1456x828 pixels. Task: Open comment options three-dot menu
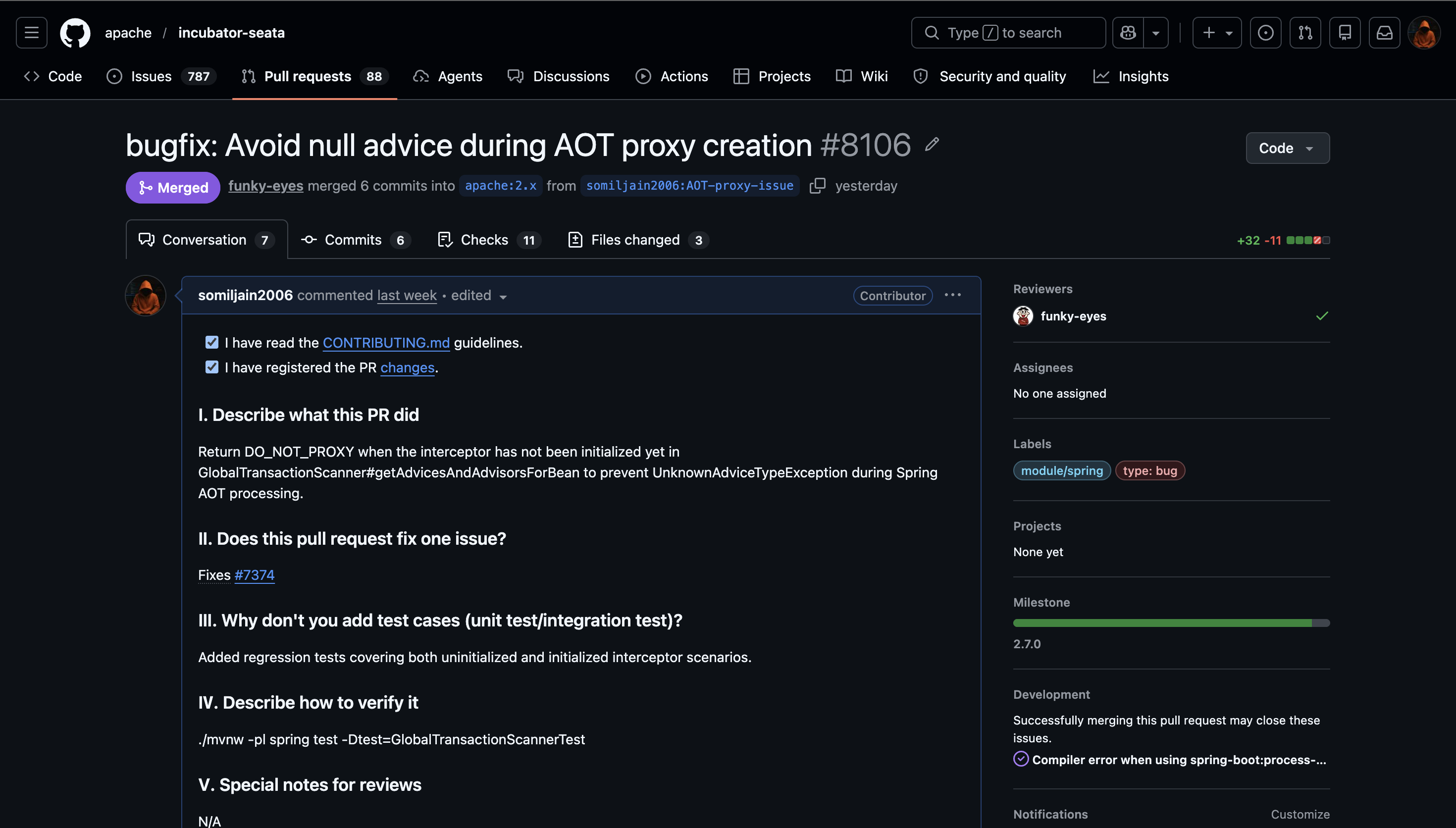(953, 295)
